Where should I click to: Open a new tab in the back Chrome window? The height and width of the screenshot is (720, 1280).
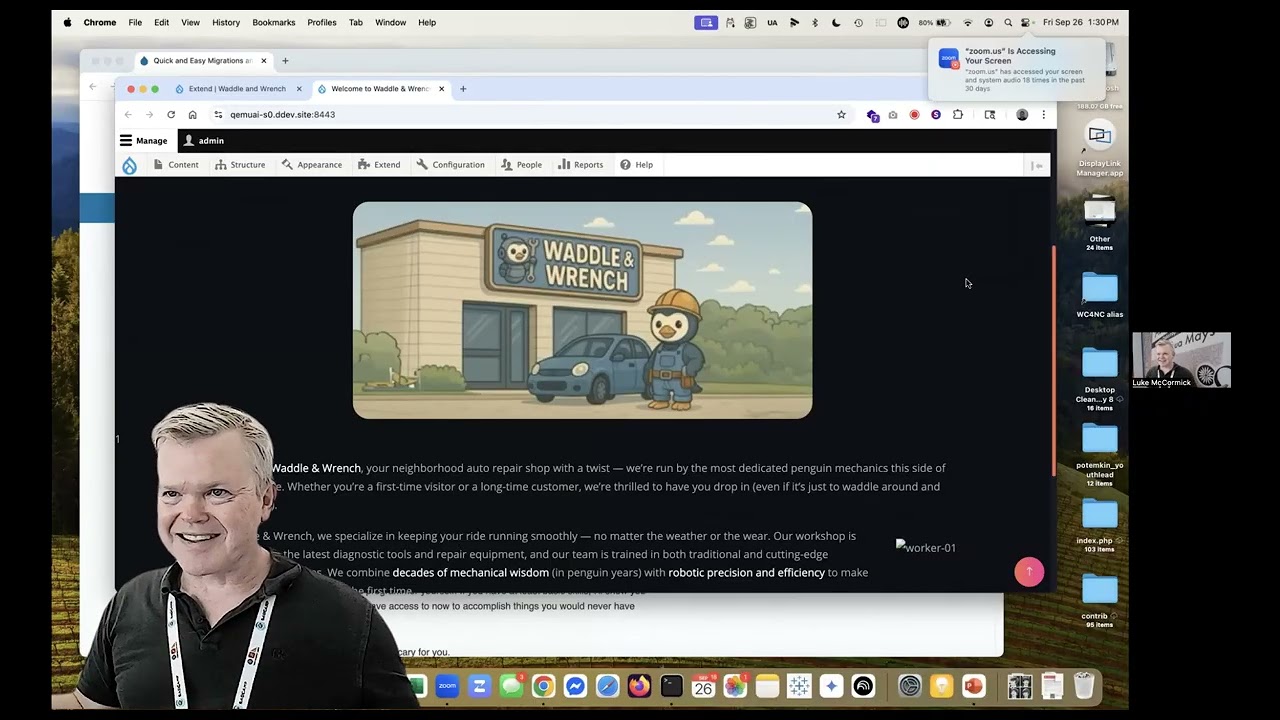[285, 61]
